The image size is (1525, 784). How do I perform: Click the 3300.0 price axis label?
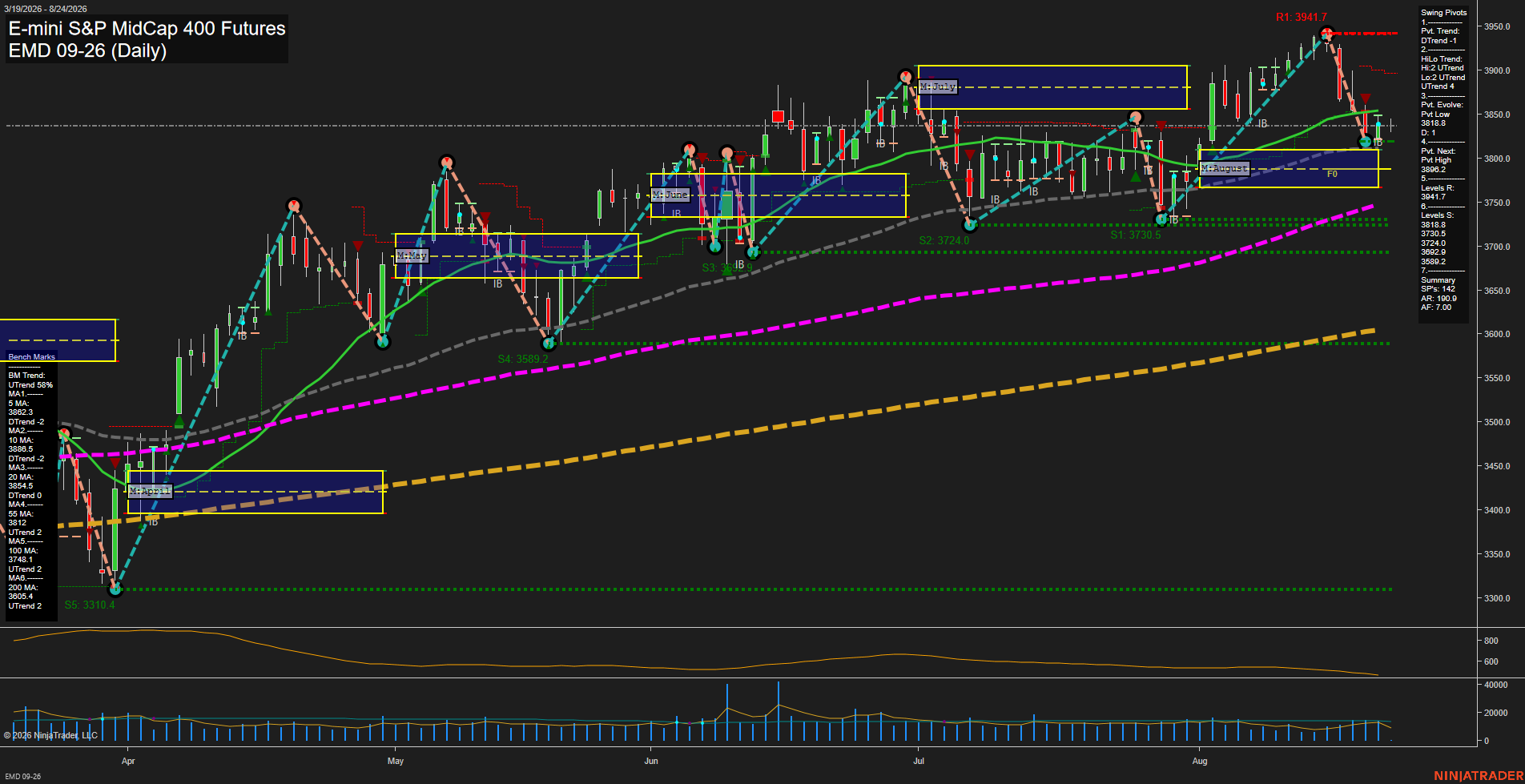click(x=1497, y=598)
